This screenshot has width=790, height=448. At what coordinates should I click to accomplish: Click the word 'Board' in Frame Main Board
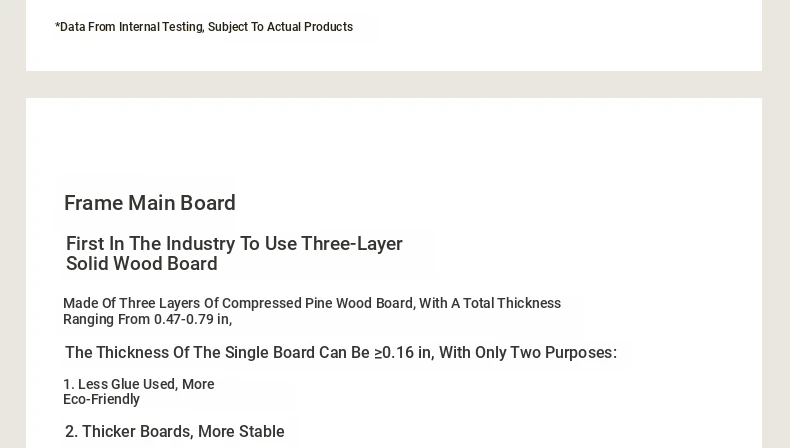point(208,203)
